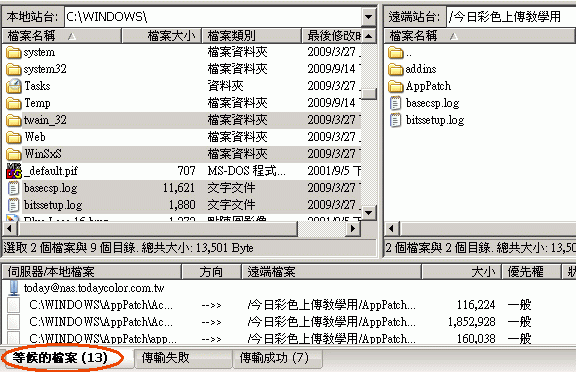Click the local list vertical scrollbar down arrow
The image size is (576, 372).
(369, 213)
